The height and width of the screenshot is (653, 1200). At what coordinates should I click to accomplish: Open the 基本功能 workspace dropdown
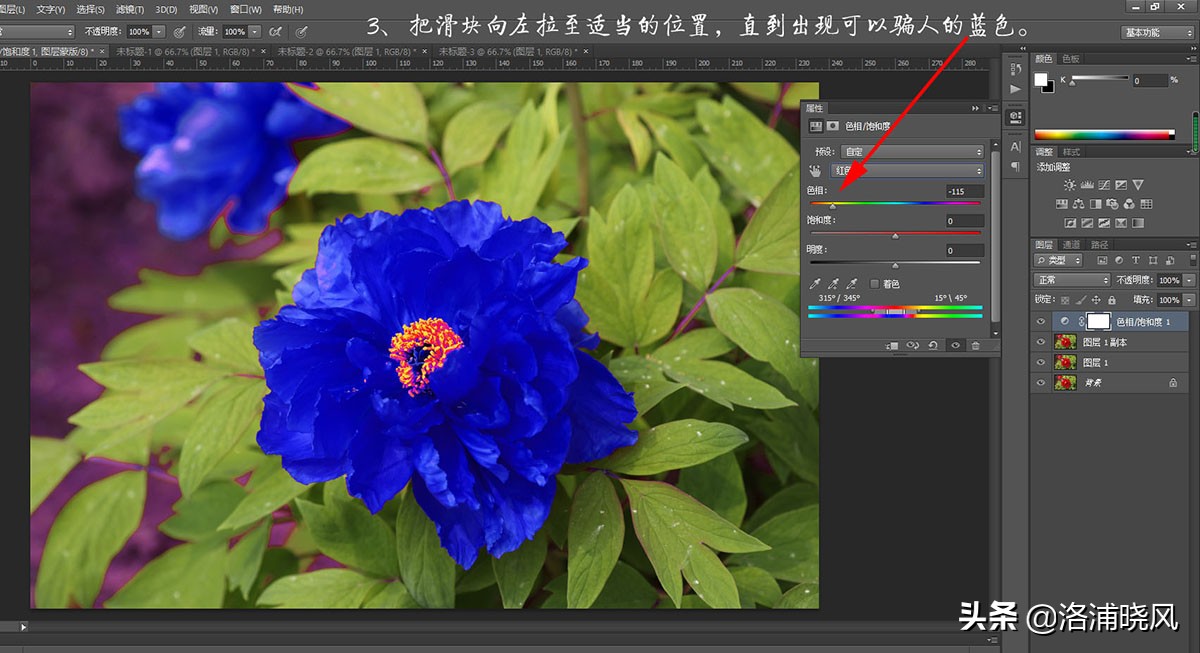[1157, 32]
